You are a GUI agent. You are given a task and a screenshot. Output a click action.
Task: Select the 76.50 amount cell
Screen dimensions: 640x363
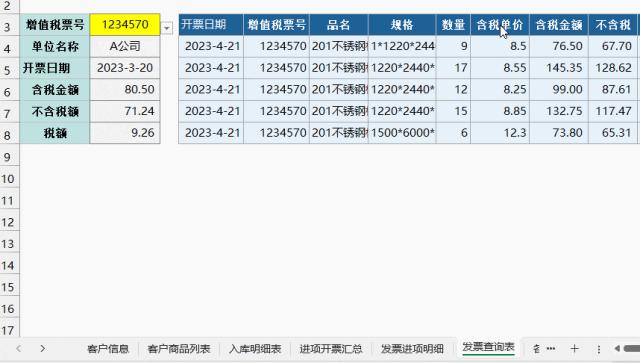(x=559, y=46)
